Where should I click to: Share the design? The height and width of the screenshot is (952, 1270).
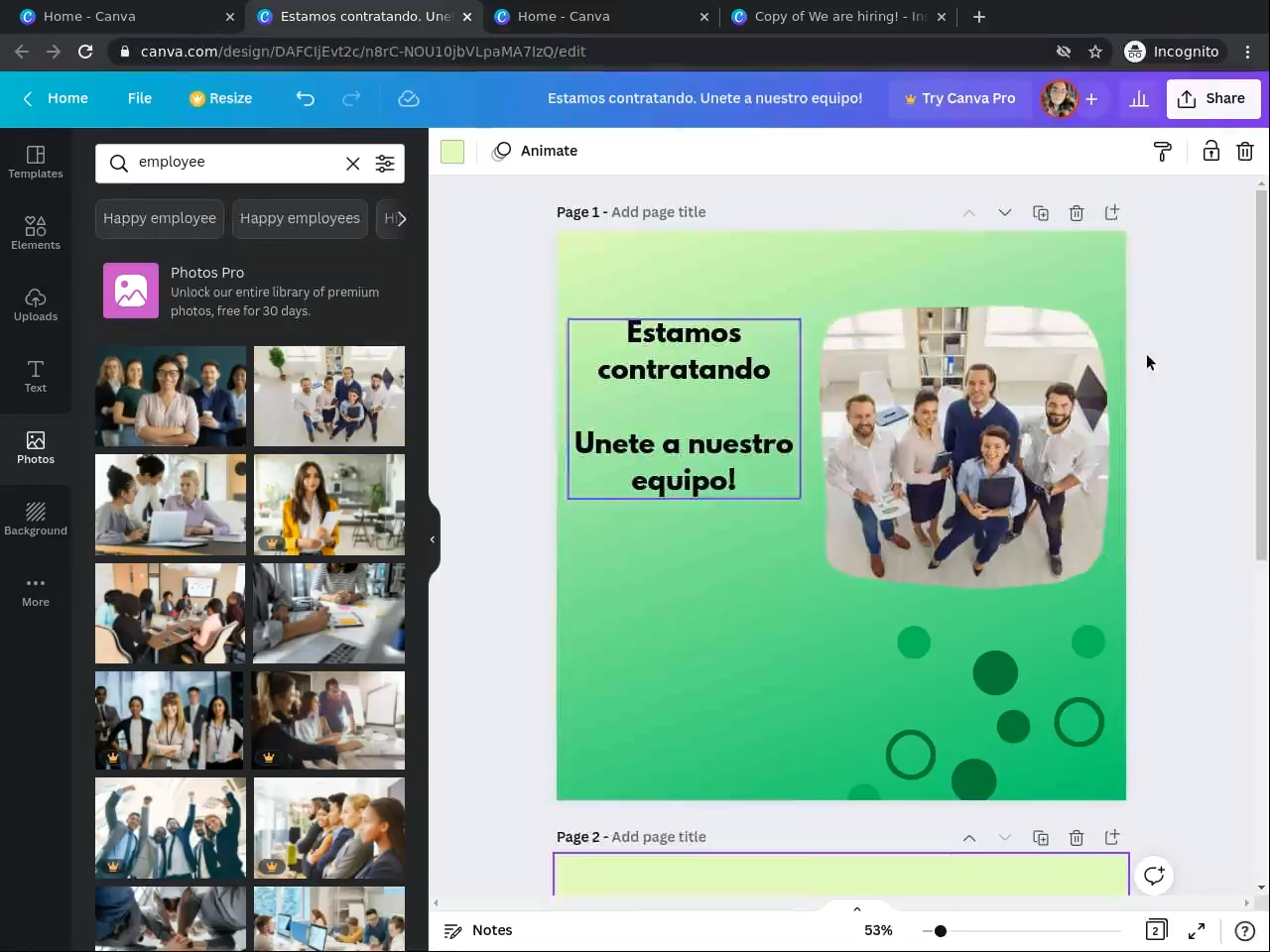tap(1212, 98)
